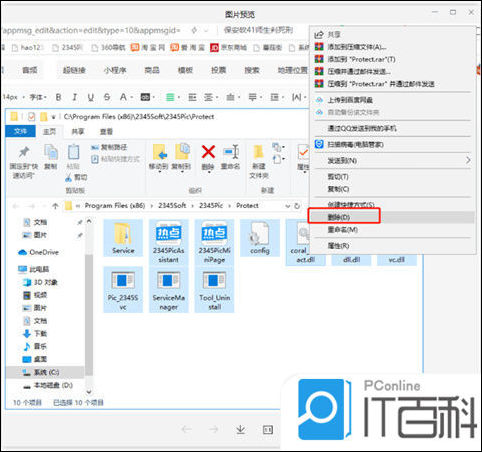The height and width of the screenshot is (452, 482).
Task: Toggle italic formatting in the editor
Action: [74, 97]
